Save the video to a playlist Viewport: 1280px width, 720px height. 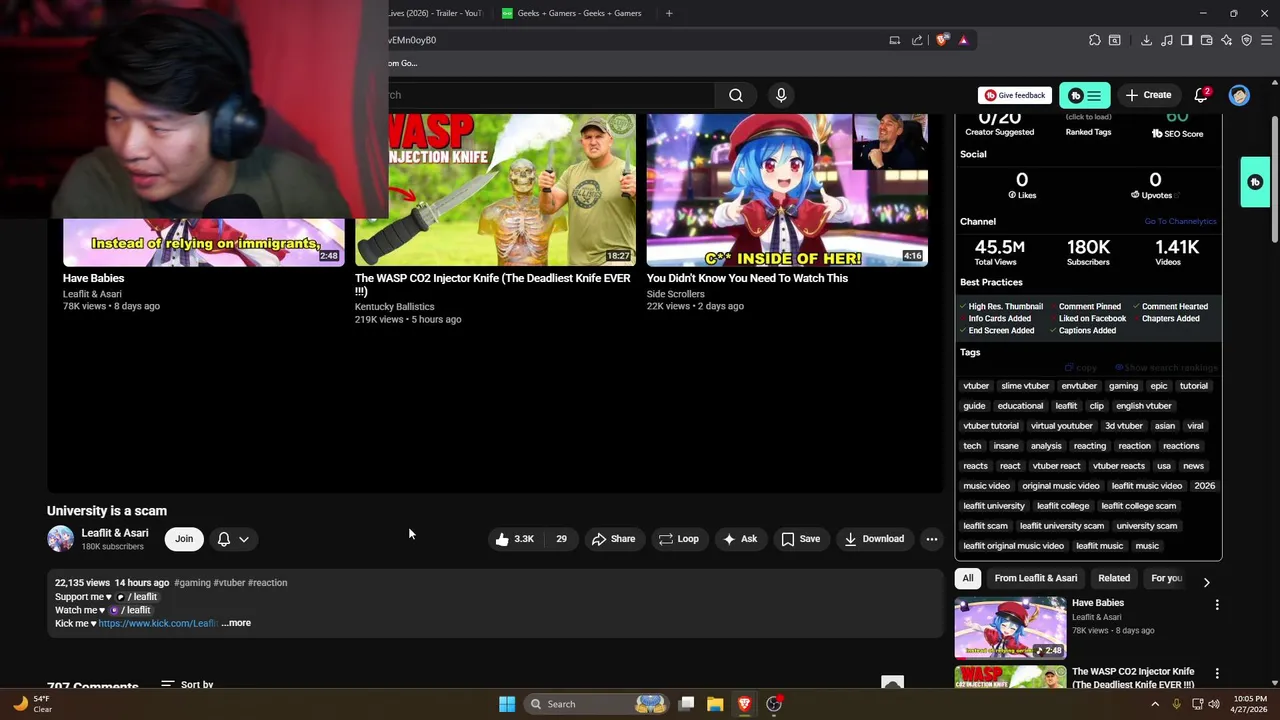[x=800, y=539]
